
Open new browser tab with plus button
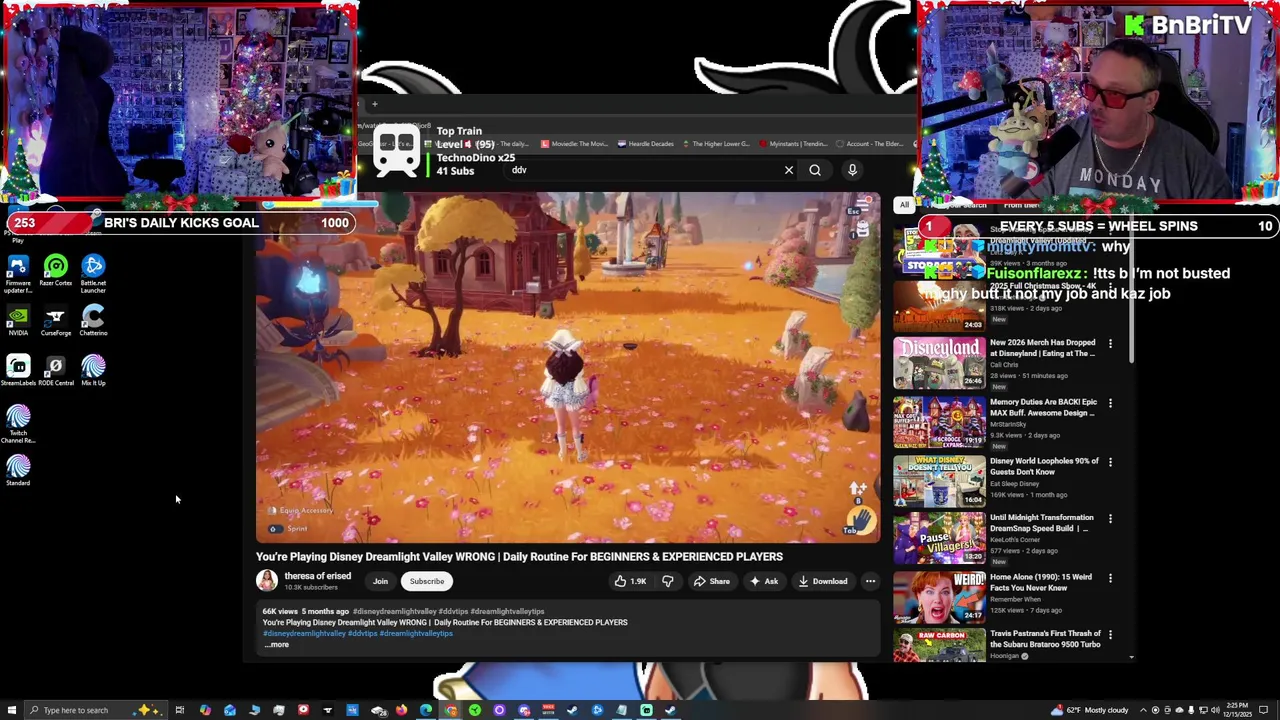(x=375, y=104)
